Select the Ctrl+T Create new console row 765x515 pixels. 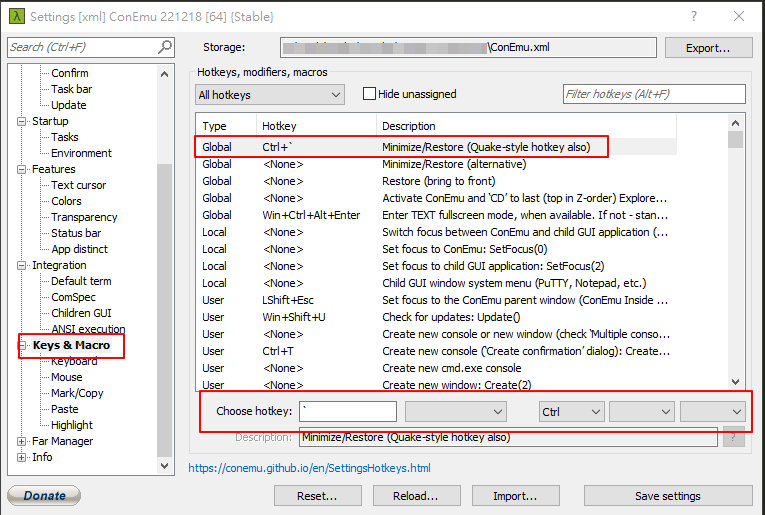436,351
